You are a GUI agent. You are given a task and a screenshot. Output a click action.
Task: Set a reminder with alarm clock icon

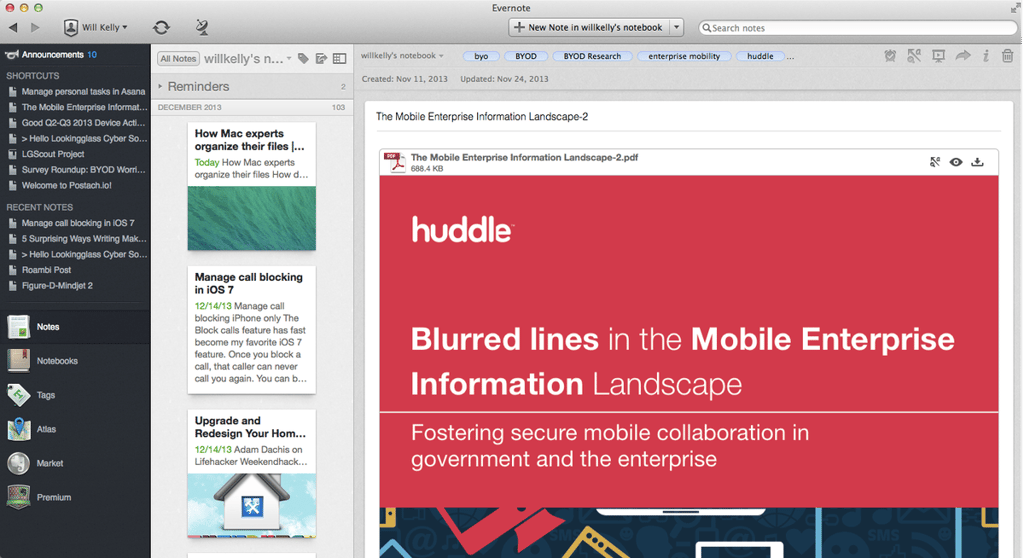click(x=890, y=56)
